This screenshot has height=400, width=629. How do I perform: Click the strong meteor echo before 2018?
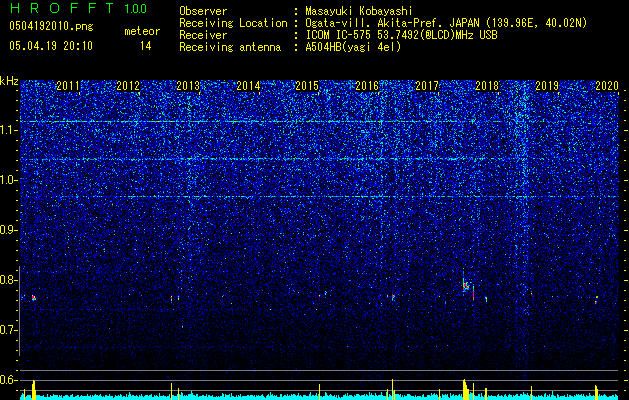click(465, 286)
